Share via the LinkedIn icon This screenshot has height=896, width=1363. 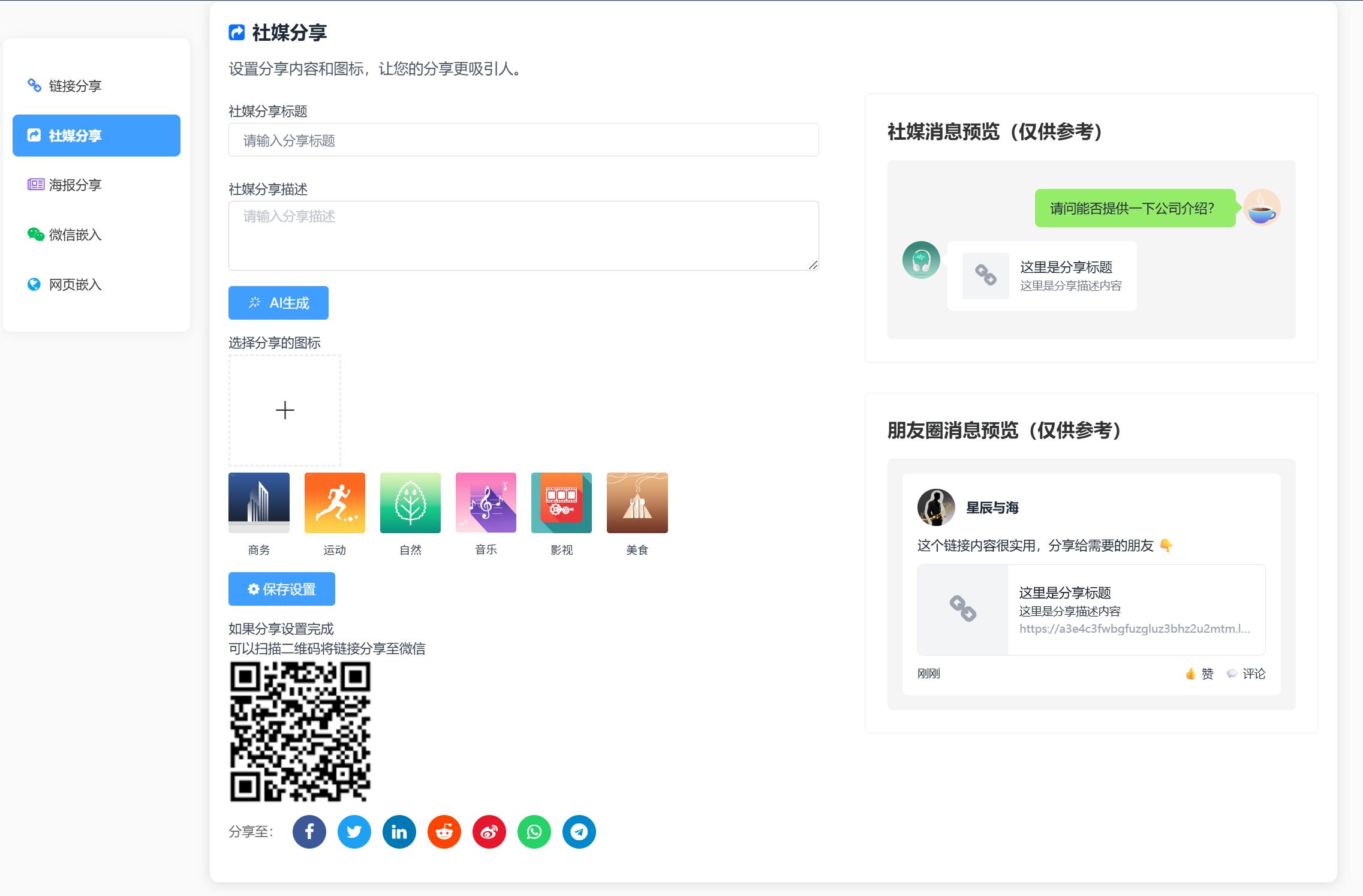pyautogui.click(x=399, y=832)
